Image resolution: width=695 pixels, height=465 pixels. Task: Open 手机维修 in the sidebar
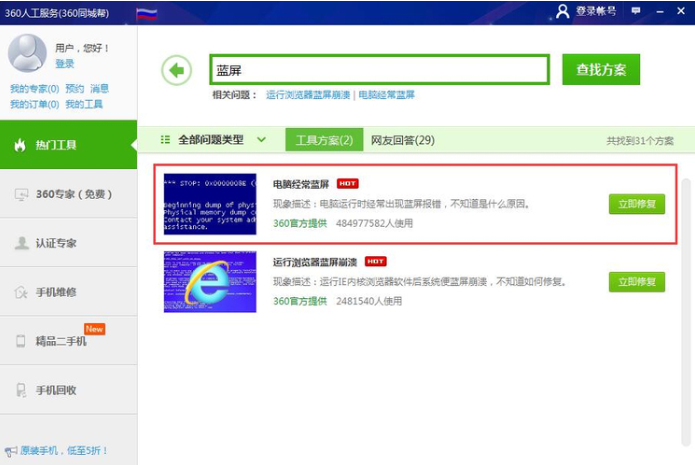(x=56, y=292)
